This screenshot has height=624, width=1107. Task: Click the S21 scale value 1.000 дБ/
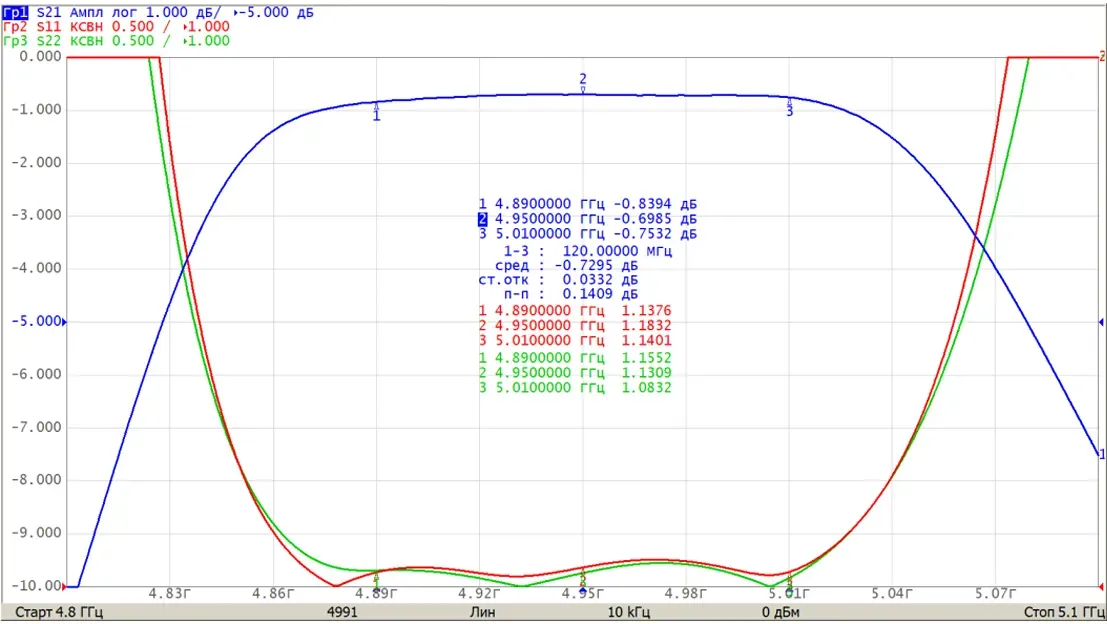click(x=184, y=12)
